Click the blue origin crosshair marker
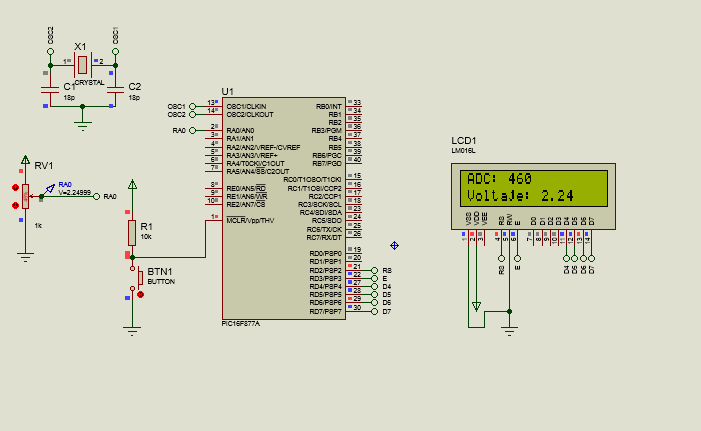Image resolution: width=701 pixels, height=431 pixels. (394, 245)
